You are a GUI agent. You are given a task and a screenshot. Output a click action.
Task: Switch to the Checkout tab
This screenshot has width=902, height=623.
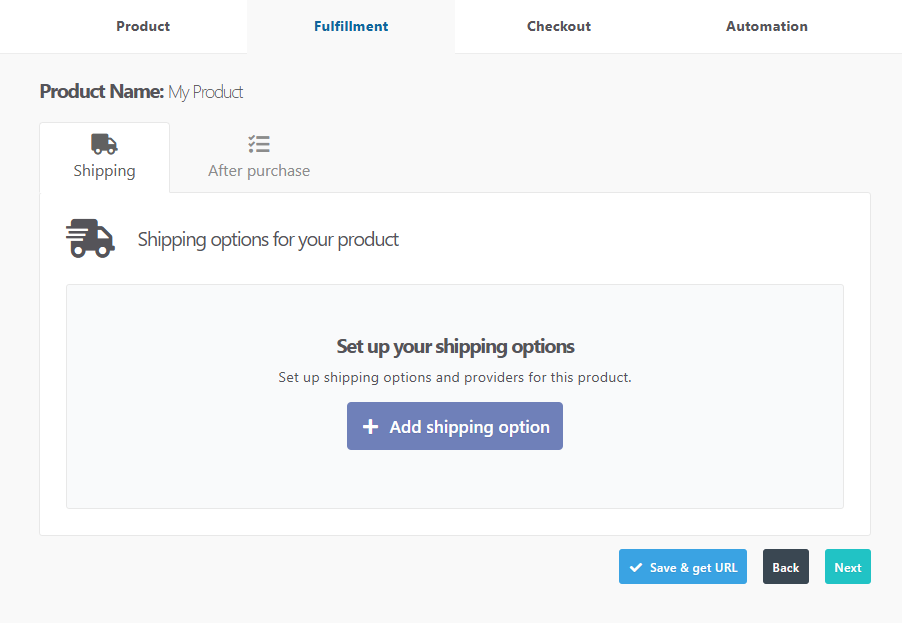point(559,26)
